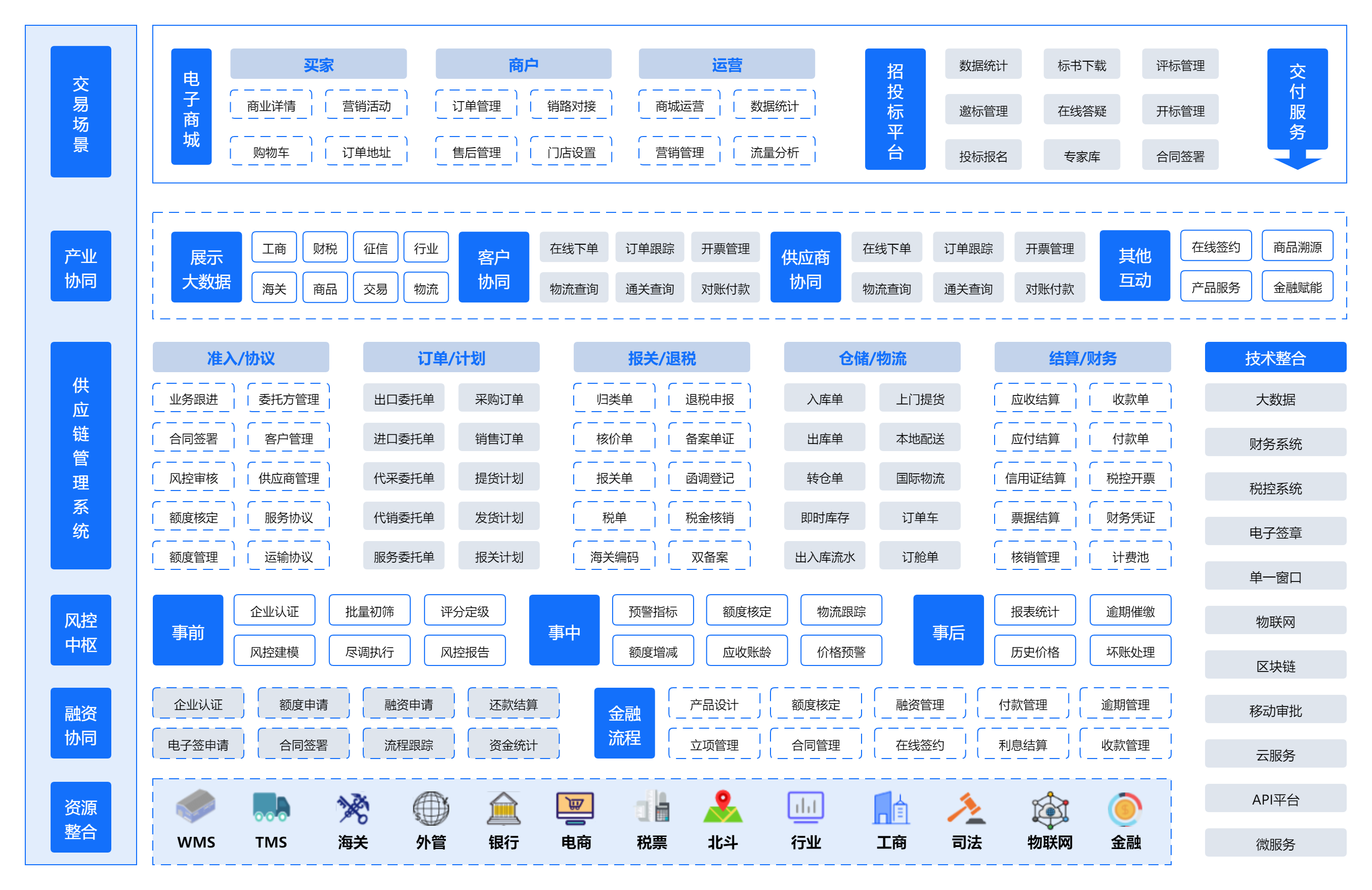Select the 司法 gavel icon
Screen dimensions: 1372x890
click(x=966, y=808)
